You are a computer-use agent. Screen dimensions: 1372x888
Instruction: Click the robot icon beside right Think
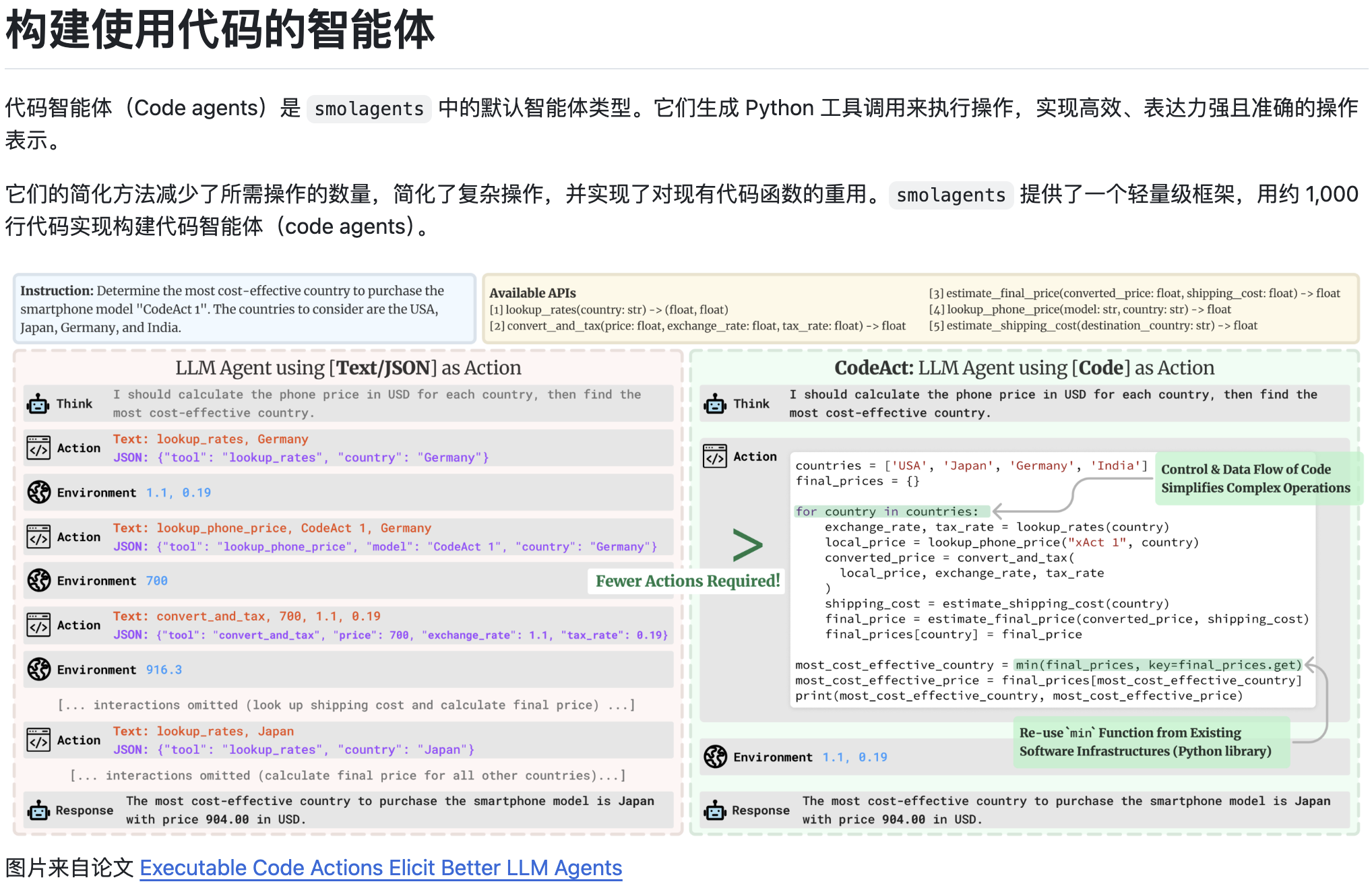click(x=714, y=404)
